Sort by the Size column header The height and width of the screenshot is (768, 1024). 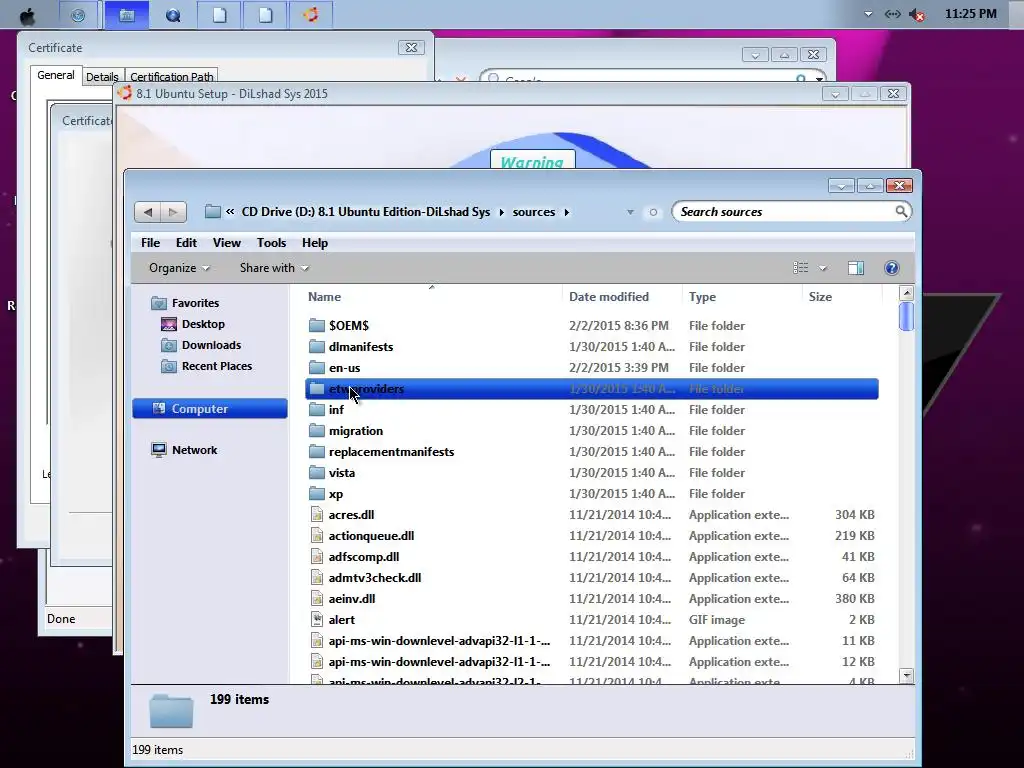841,296
